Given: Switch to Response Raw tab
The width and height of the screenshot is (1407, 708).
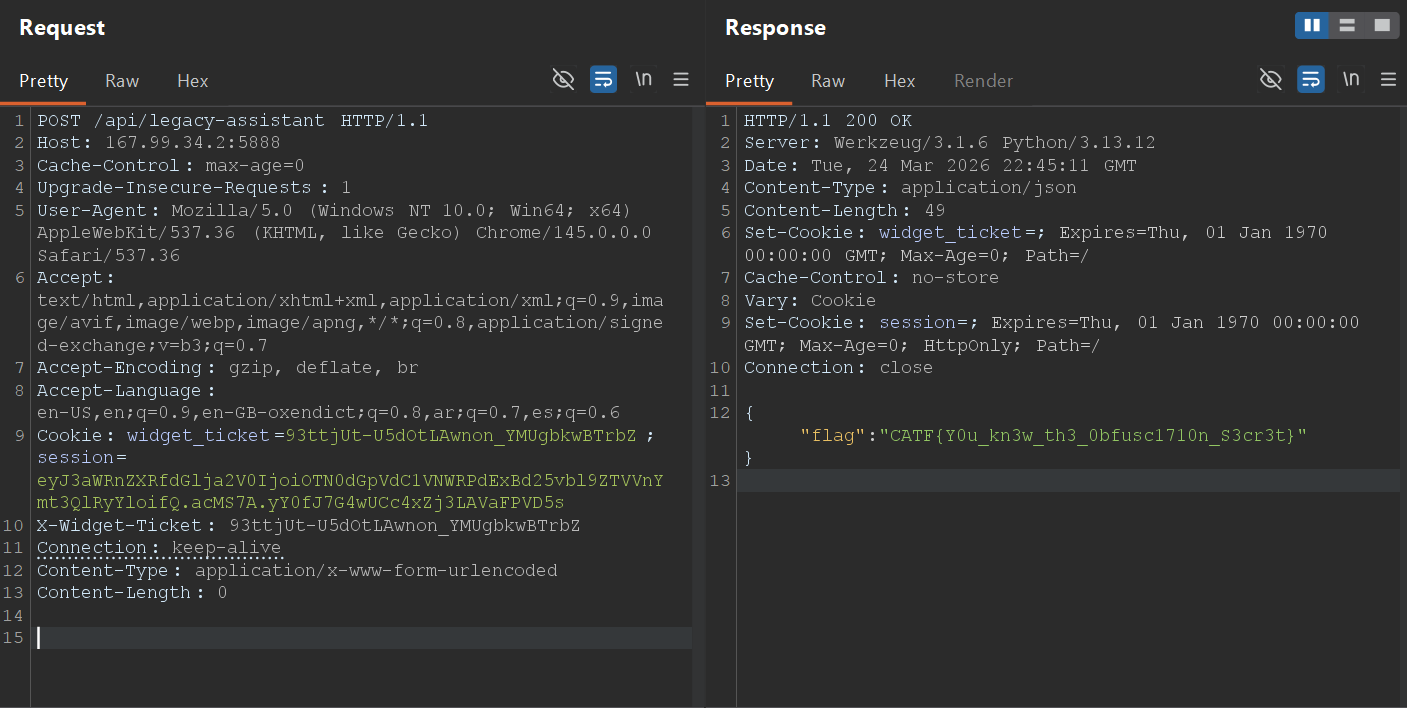Looking at the screenshot, I should [x=828, y=81].
